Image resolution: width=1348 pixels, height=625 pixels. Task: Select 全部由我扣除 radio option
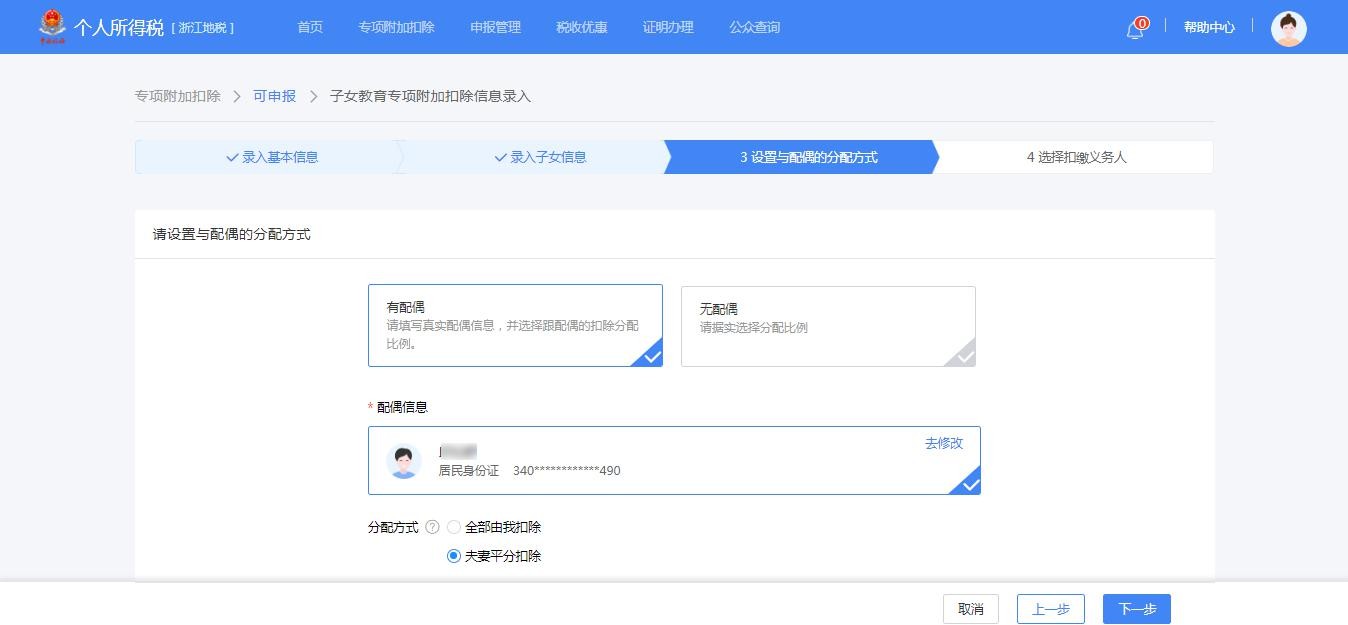click(454, 527)
